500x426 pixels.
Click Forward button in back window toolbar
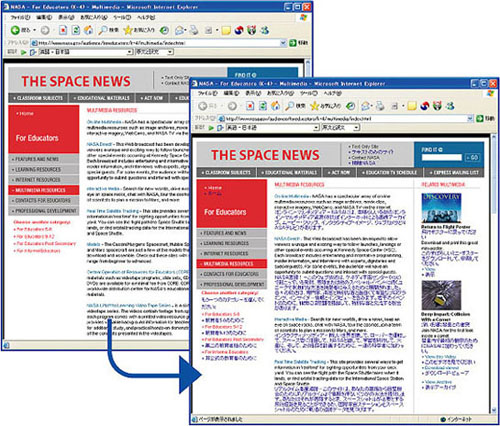point(45,30)
